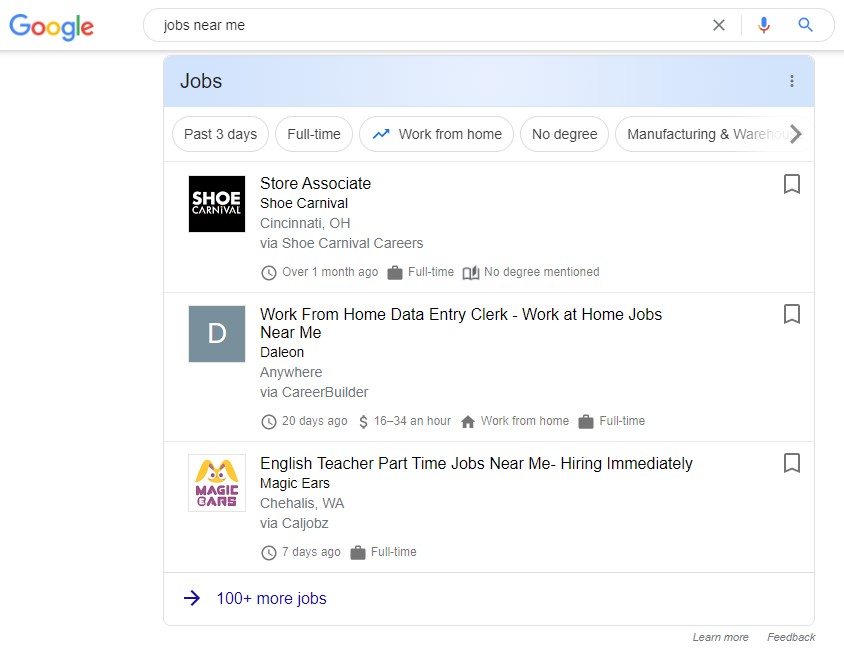Save the Daleon Data Entry Clerk job
The image size is (844, 661).
[x=791, y=314]
